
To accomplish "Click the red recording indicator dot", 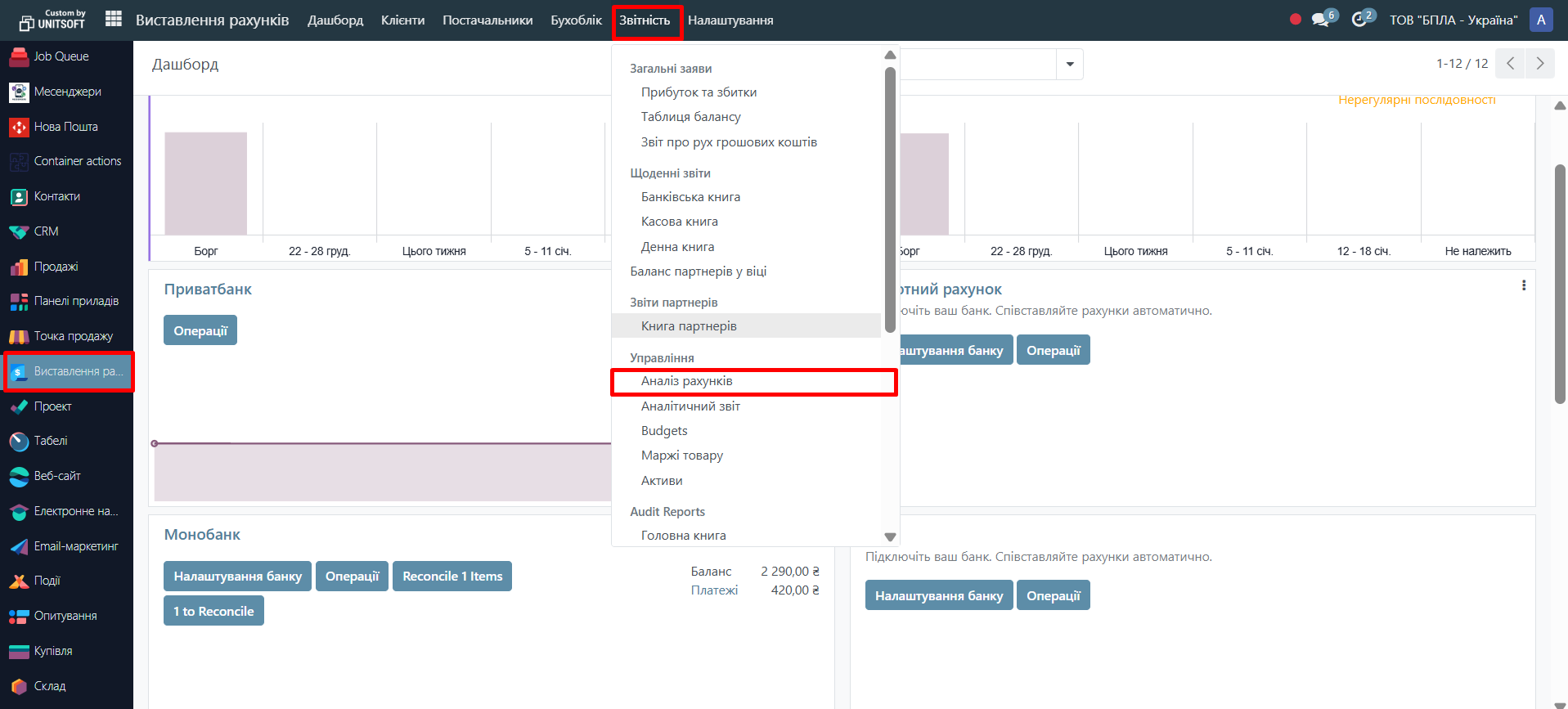I will [x=1296, y=20].
